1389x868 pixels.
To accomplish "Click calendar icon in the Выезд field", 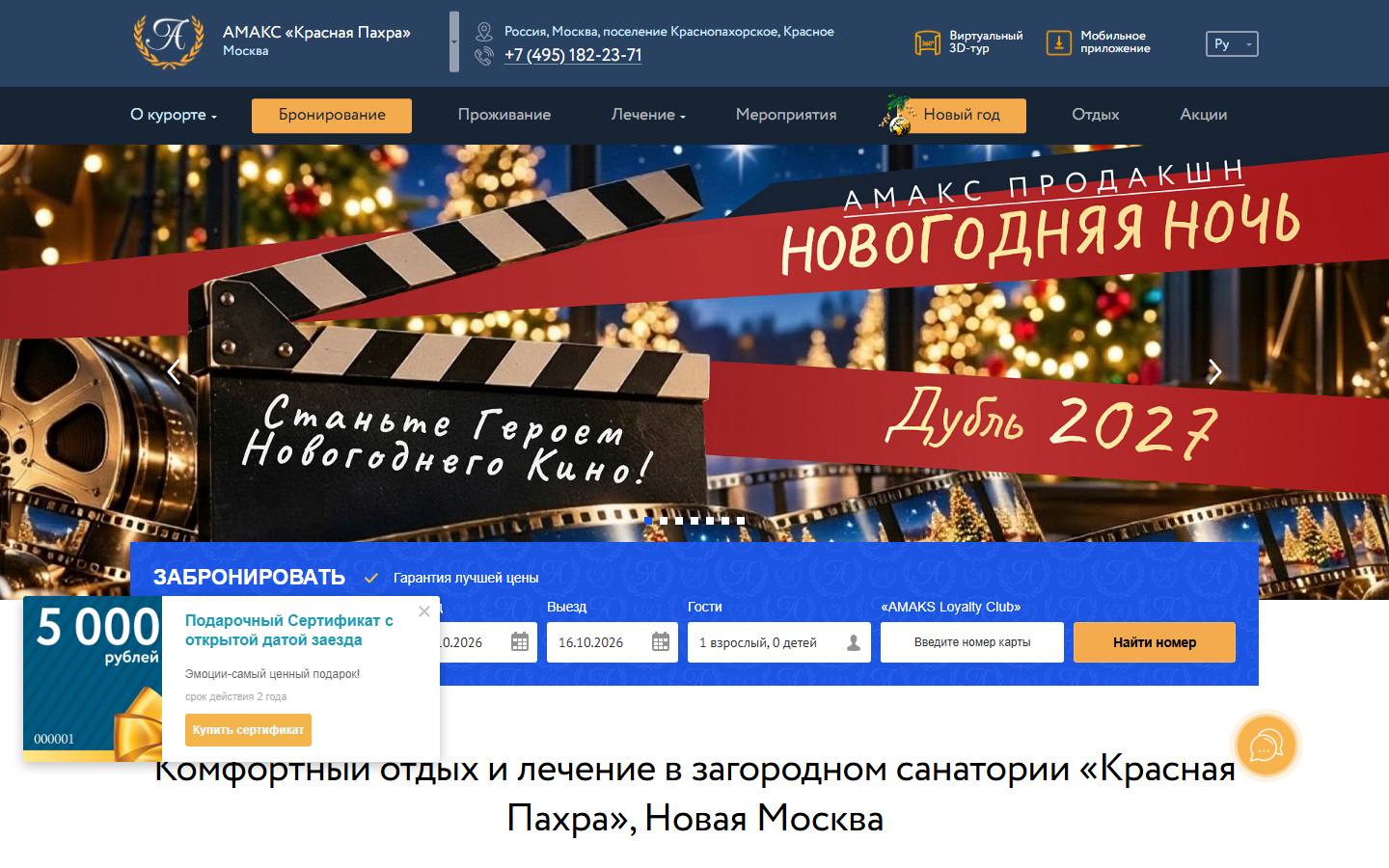I will coord(661,642).
